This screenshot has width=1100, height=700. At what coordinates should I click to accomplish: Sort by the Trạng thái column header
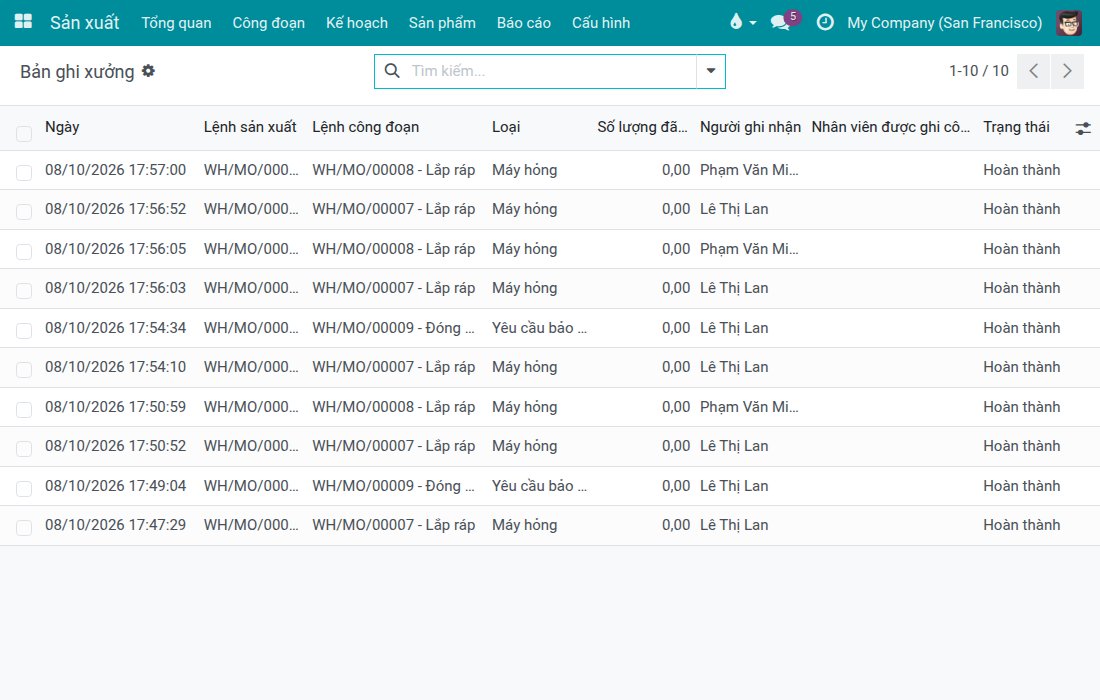point(1016,127)
